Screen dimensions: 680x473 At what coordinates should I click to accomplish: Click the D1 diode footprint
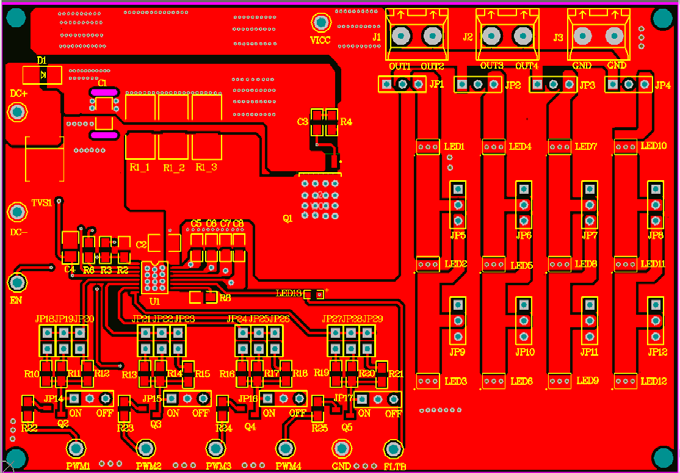pyautogui.click(x=42, y=74)
